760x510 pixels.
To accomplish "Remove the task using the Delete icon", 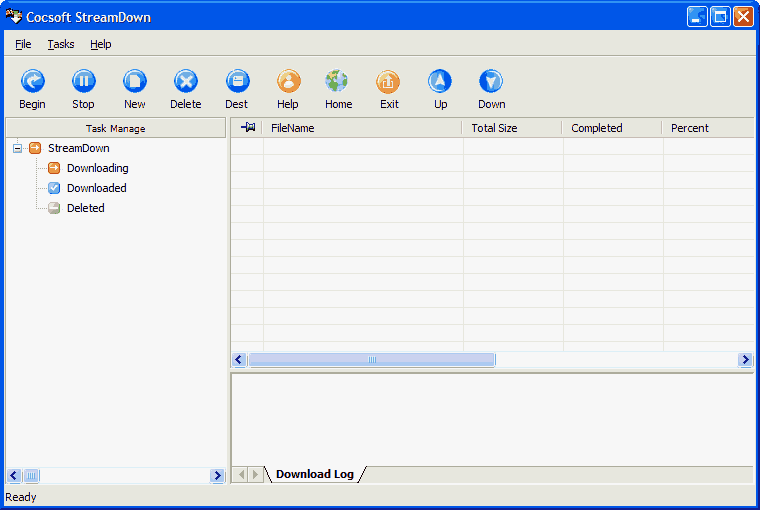I will click(x=186, y=81).
